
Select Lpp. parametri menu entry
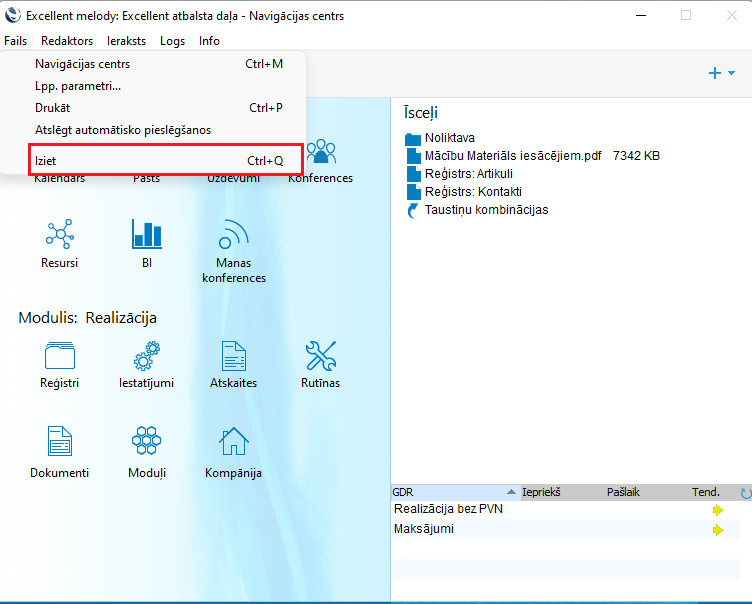click(x=78, y=86)
